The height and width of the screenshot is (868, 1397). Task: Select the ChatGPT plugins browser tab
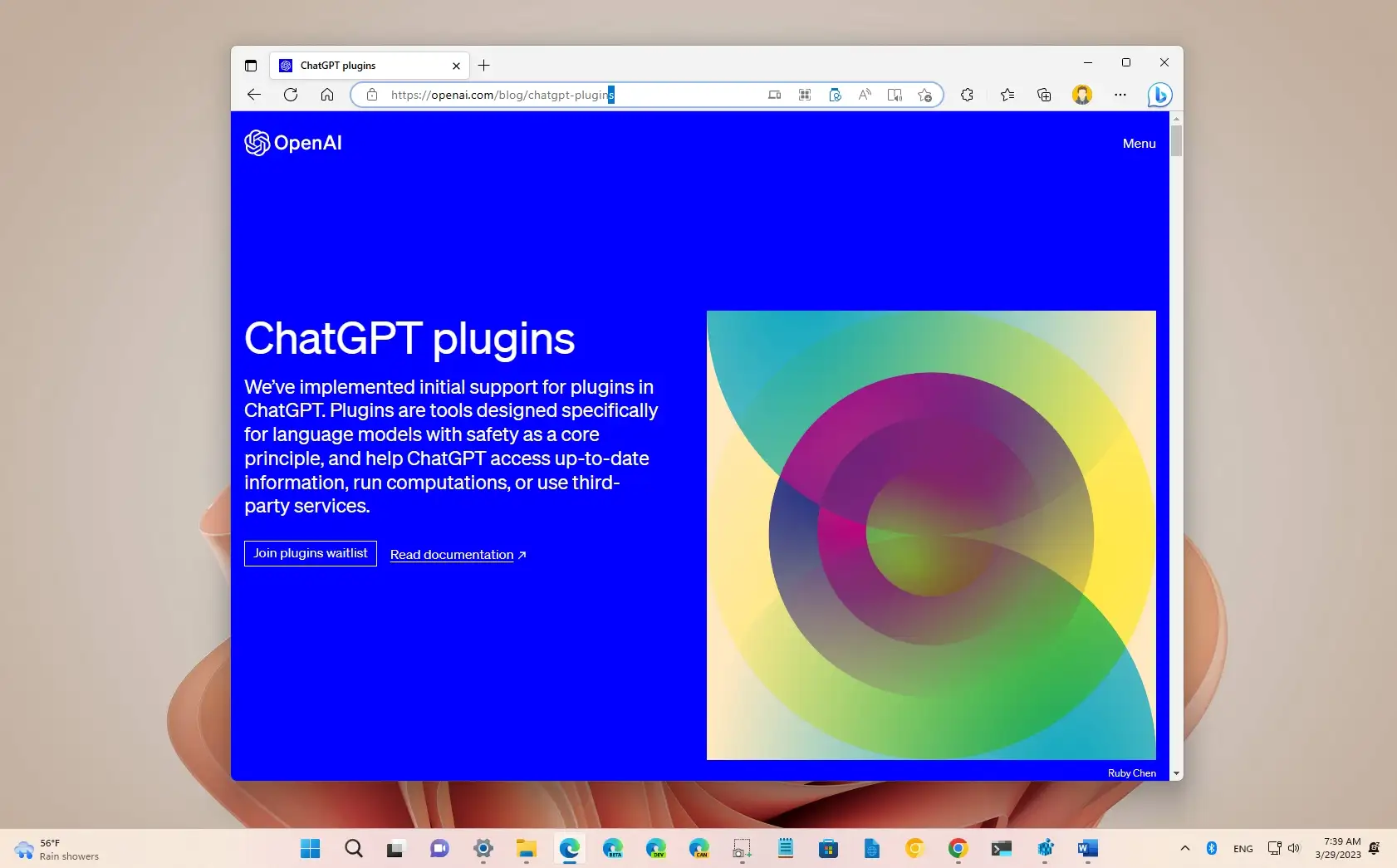(370, 66)
